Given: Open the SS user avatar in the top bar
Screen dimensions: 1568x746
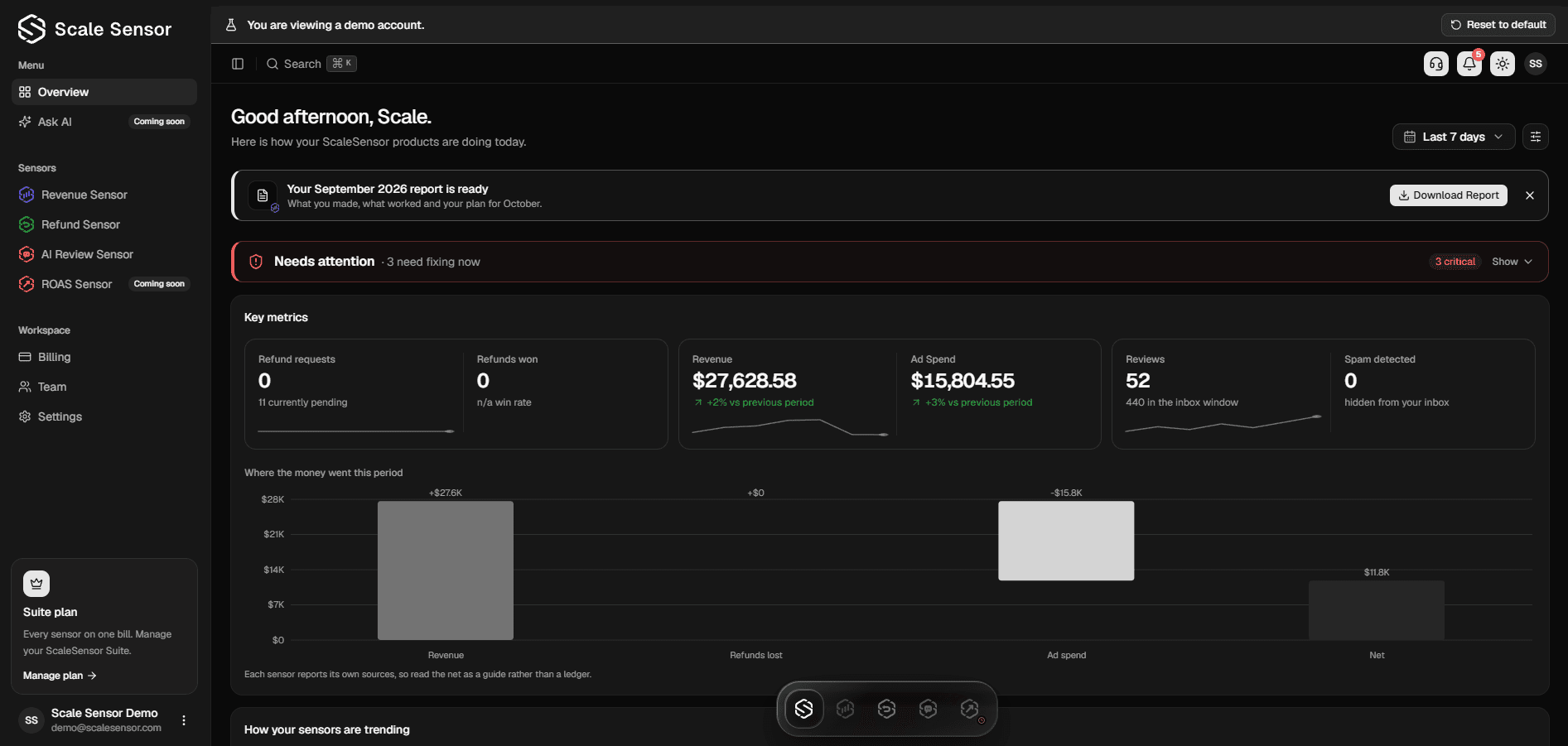Looking at the screenshot, I should [1536, 64].
